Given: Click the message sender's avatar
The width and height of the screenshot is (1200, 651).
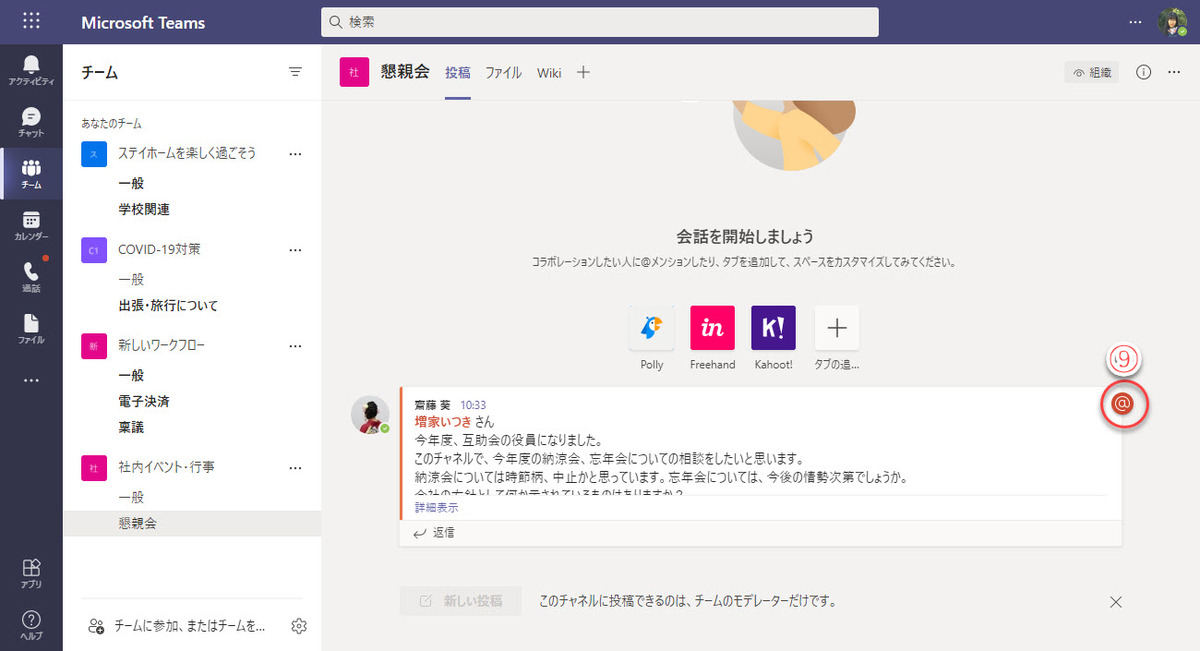Looking at the screenshot, I should (370, 414).
